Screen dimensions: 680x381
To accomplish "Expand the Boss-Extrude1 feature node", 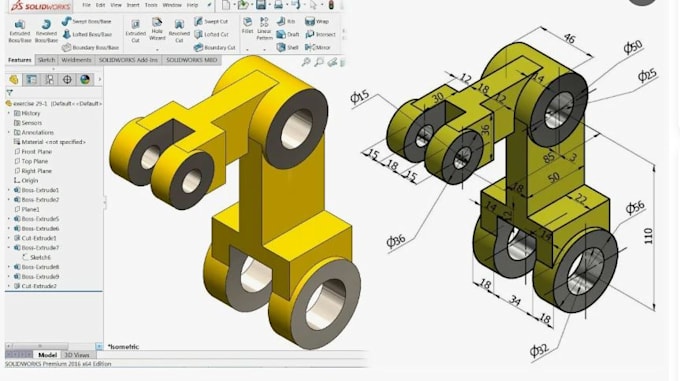I will (9, 190).
